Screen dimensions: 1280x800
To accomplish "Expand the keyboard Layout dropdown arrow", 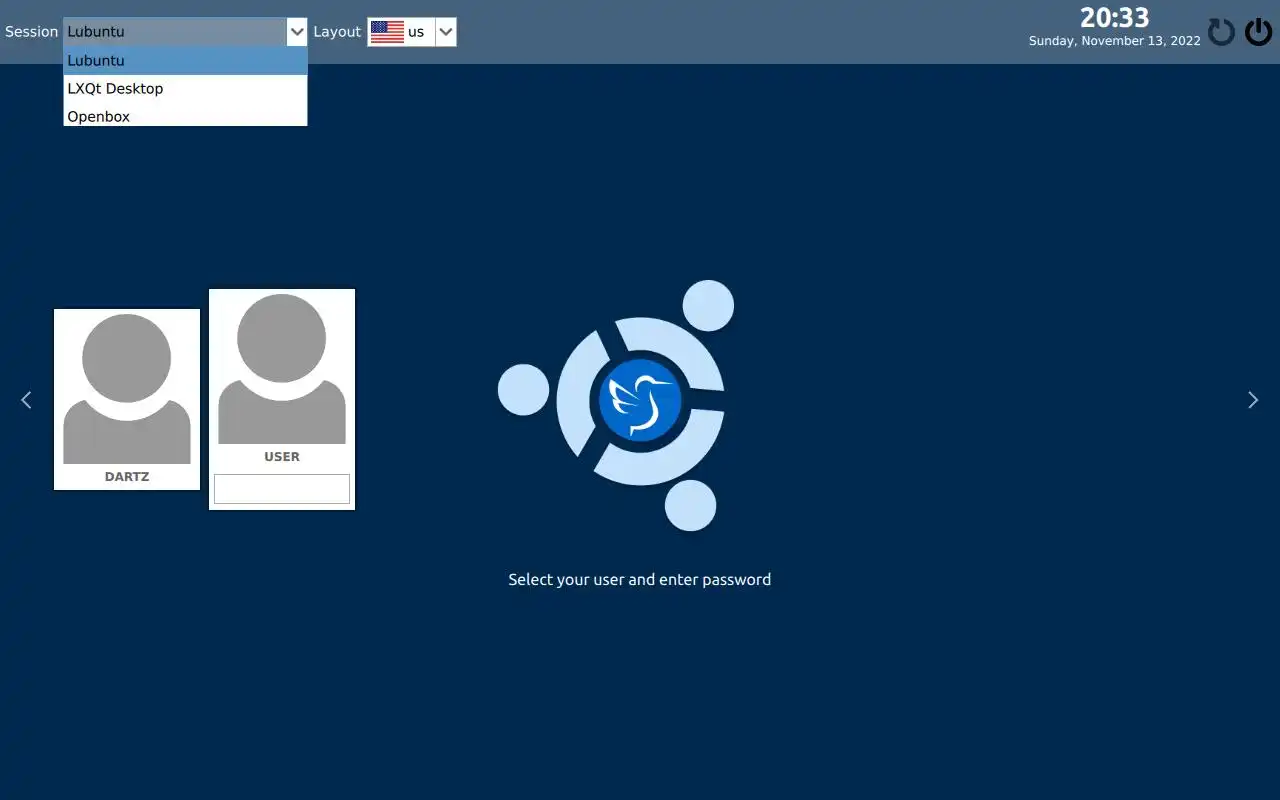I will click(x=446, y=32).
